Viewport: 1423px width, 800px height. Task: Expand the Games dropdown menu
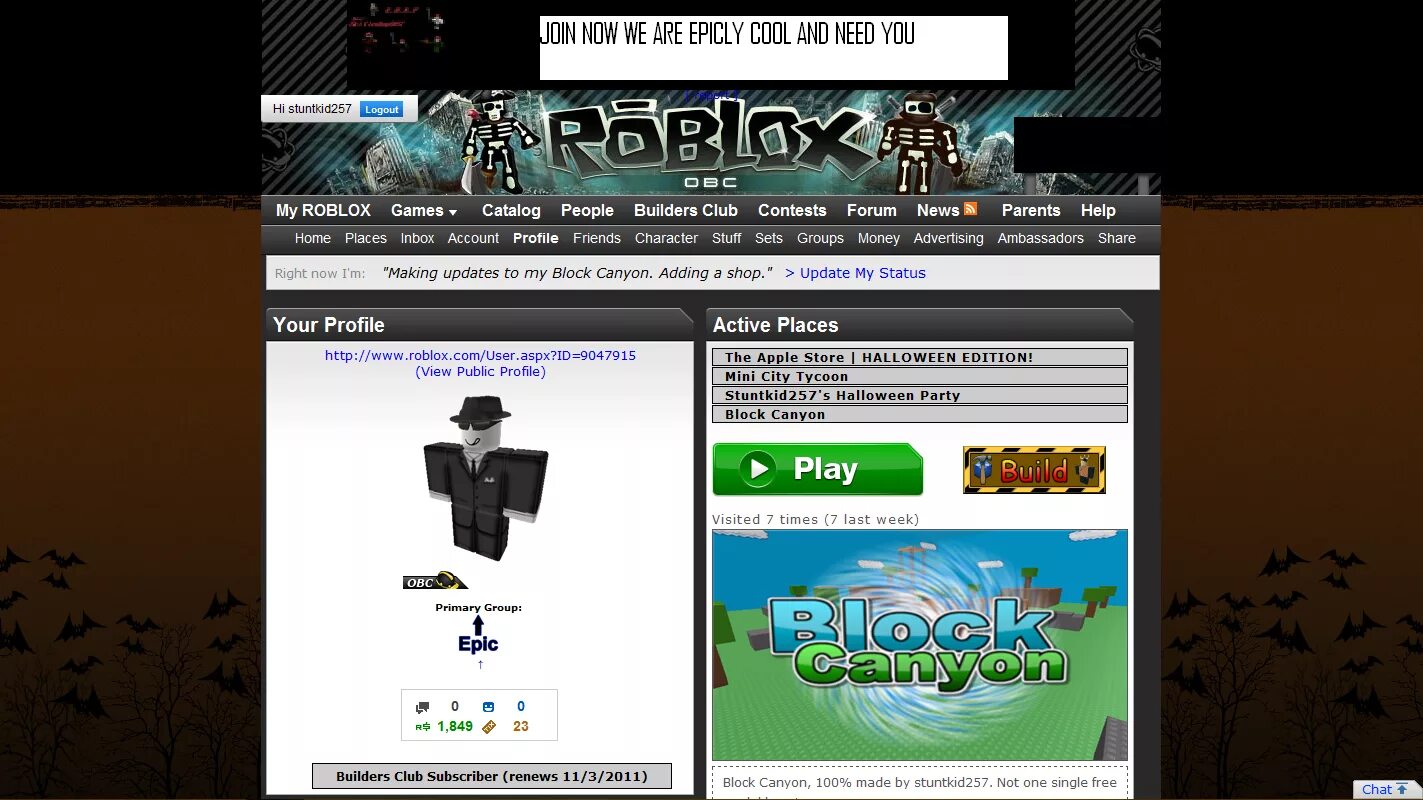pos(424,210)
